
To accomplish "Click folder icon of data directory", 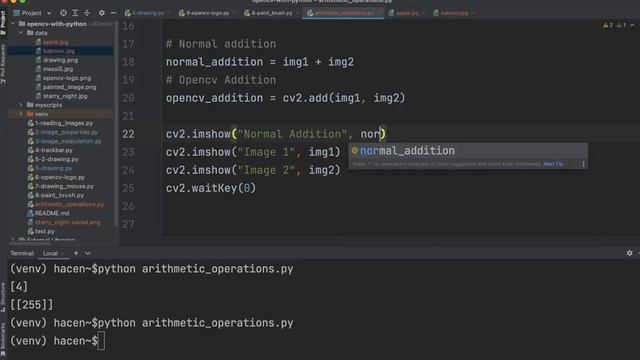I will [x=30, y=33].
